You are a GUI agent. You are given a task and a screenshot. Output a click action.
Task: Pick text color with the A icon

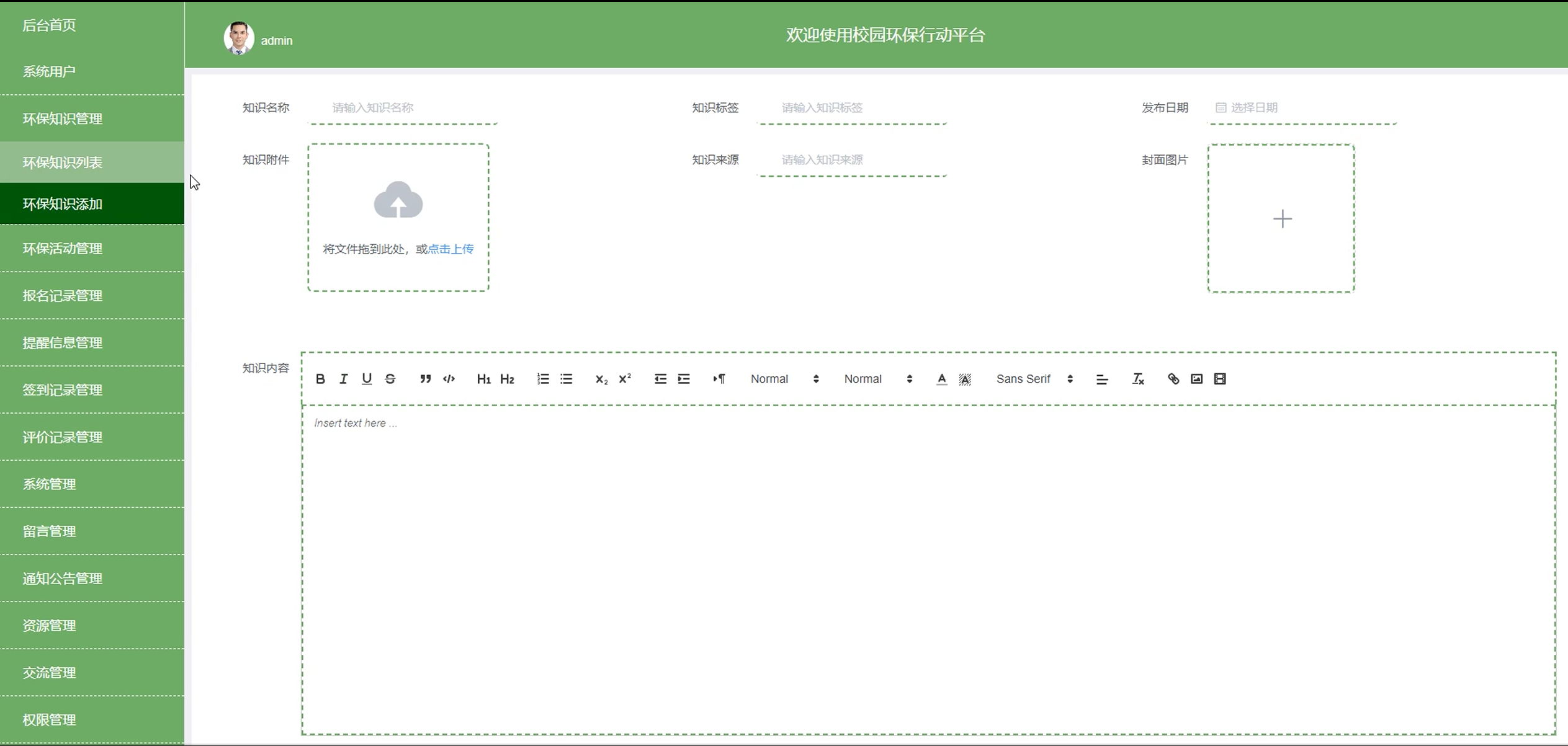point(941,379)
